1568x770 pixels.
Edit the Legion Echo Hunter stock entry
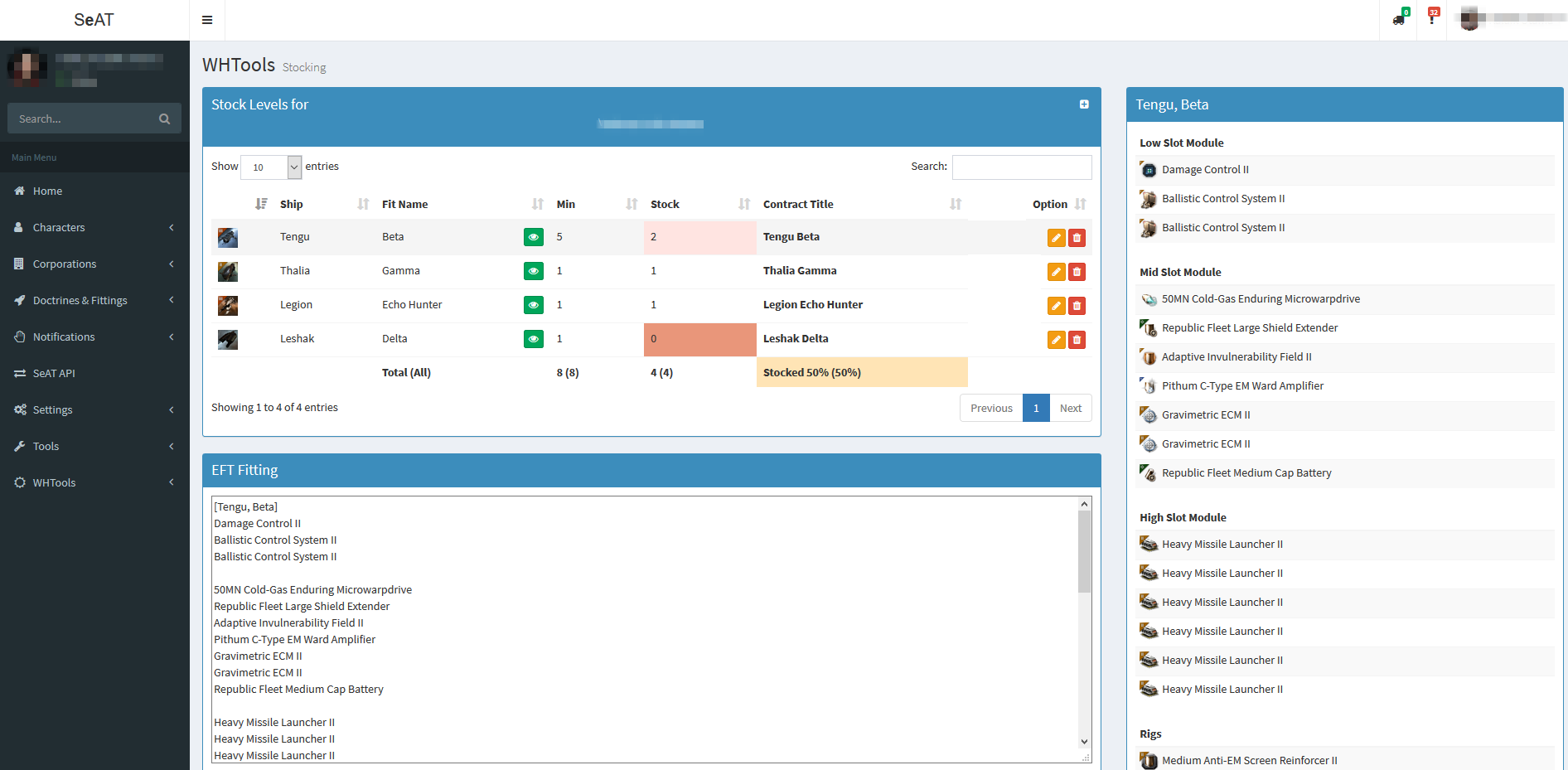(x=1056, y=306)
